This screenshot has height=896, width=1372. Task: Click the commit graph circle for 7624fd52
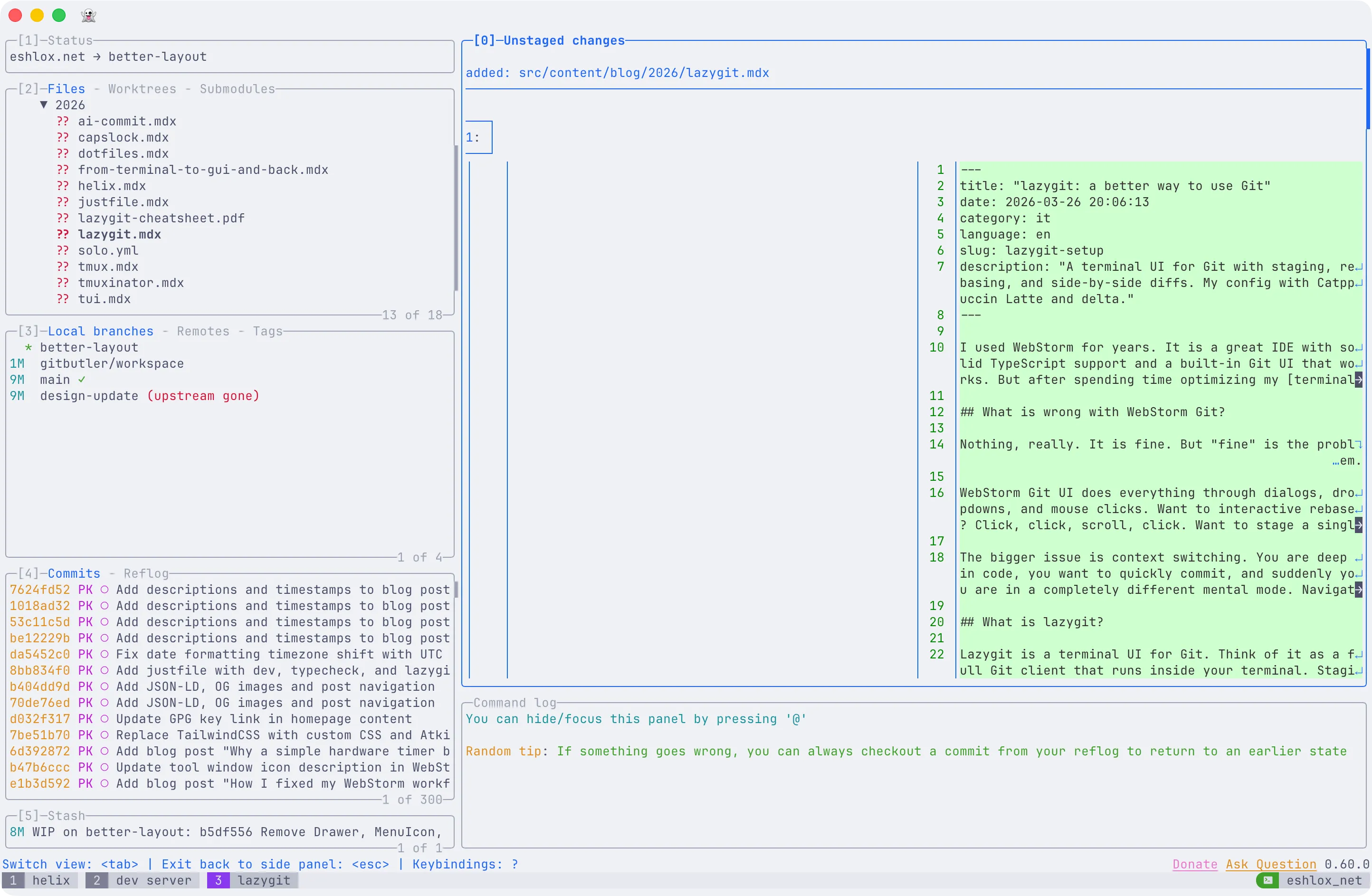tap(105, 590)
